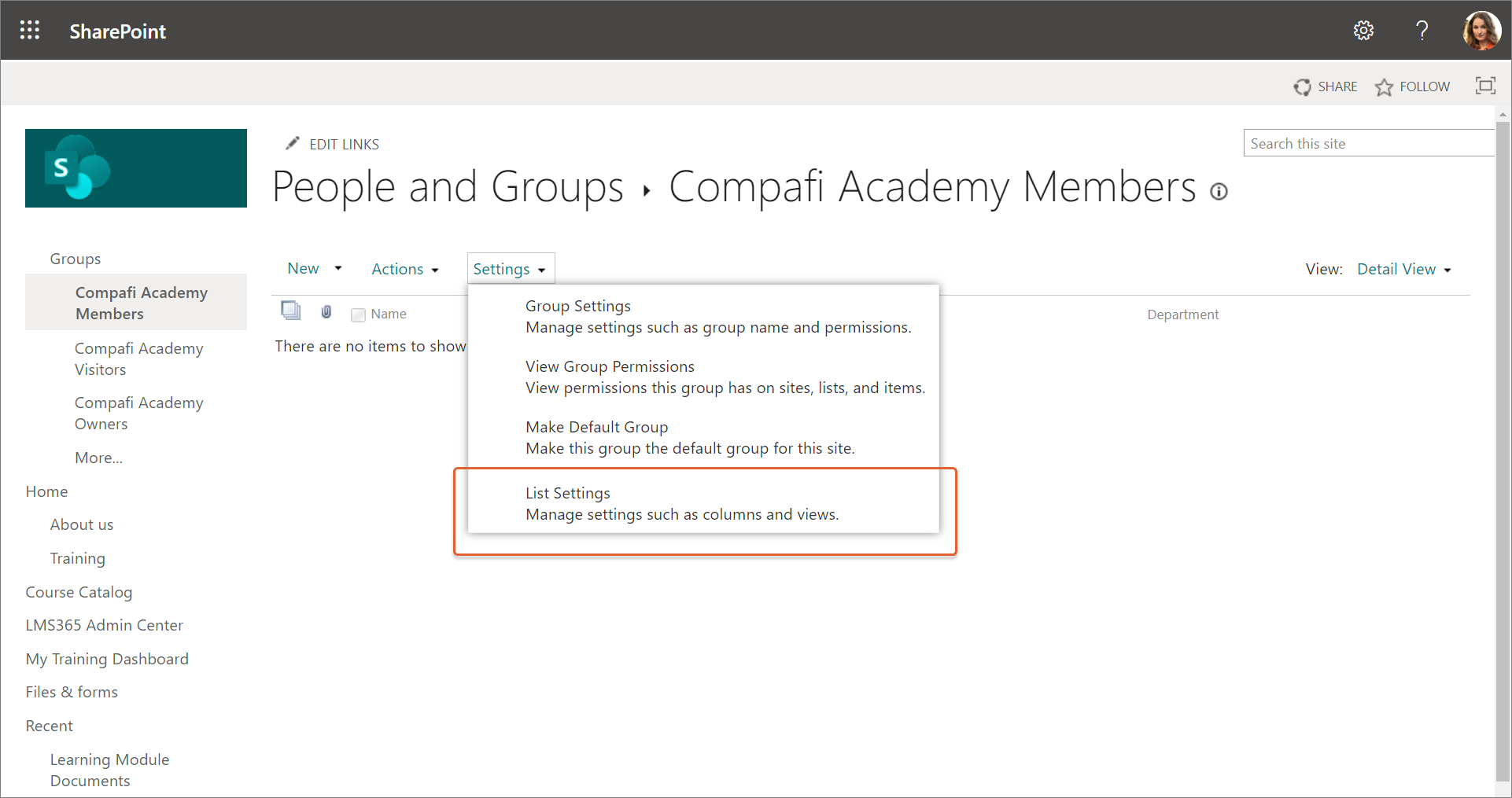Click the help question mark icon

pos(1422,31)
